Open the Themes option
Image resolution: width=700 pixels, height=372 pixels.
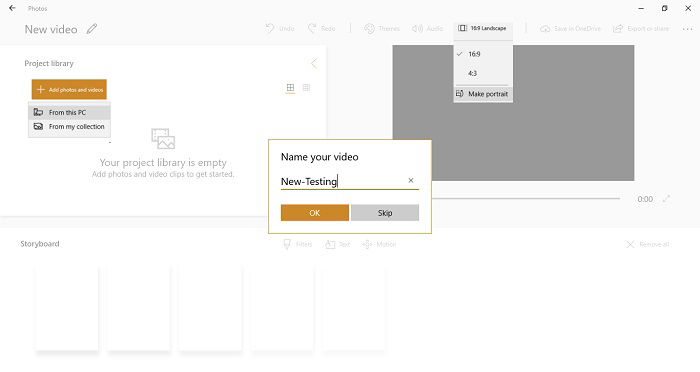(x=382, y=29)
